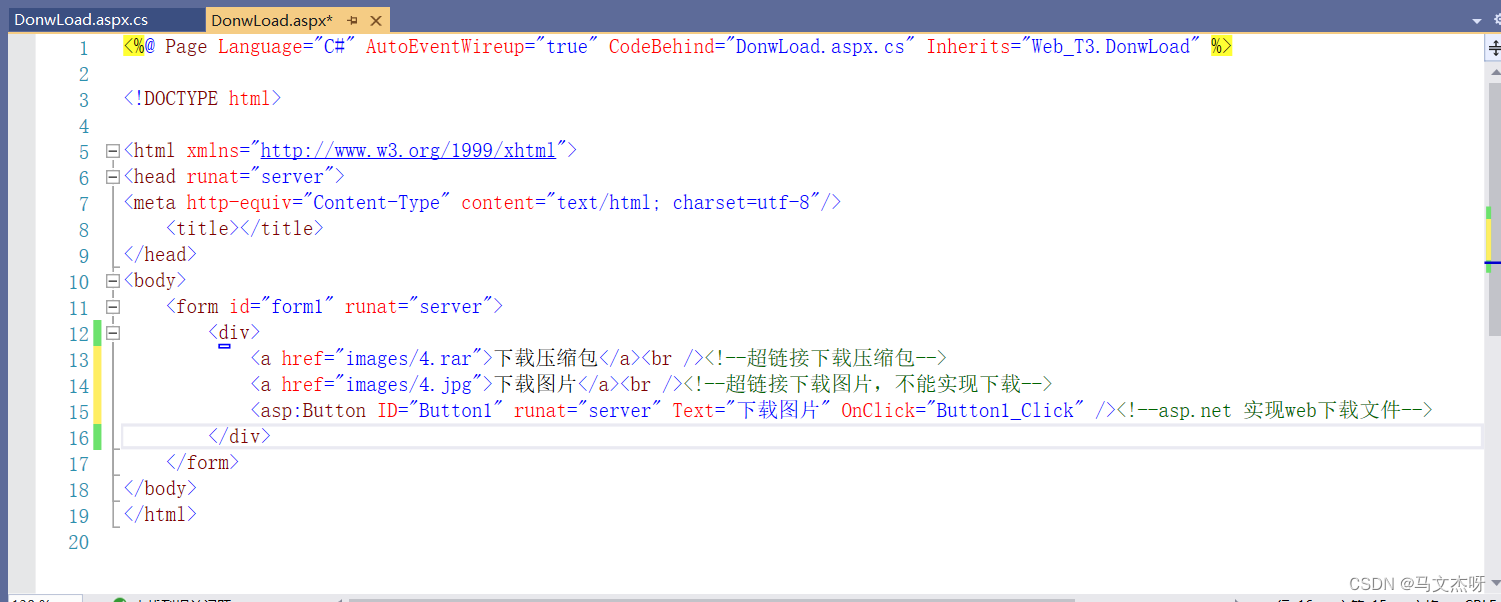The image size is (1501, 602).
Task: Follow the www.w3.org/1999/xhtml hyperlink
Action: (410, 150)
